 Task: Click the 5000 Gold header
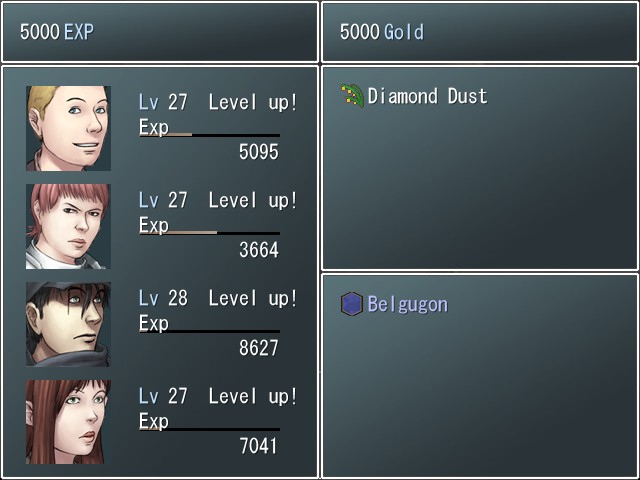coord(382,31)
